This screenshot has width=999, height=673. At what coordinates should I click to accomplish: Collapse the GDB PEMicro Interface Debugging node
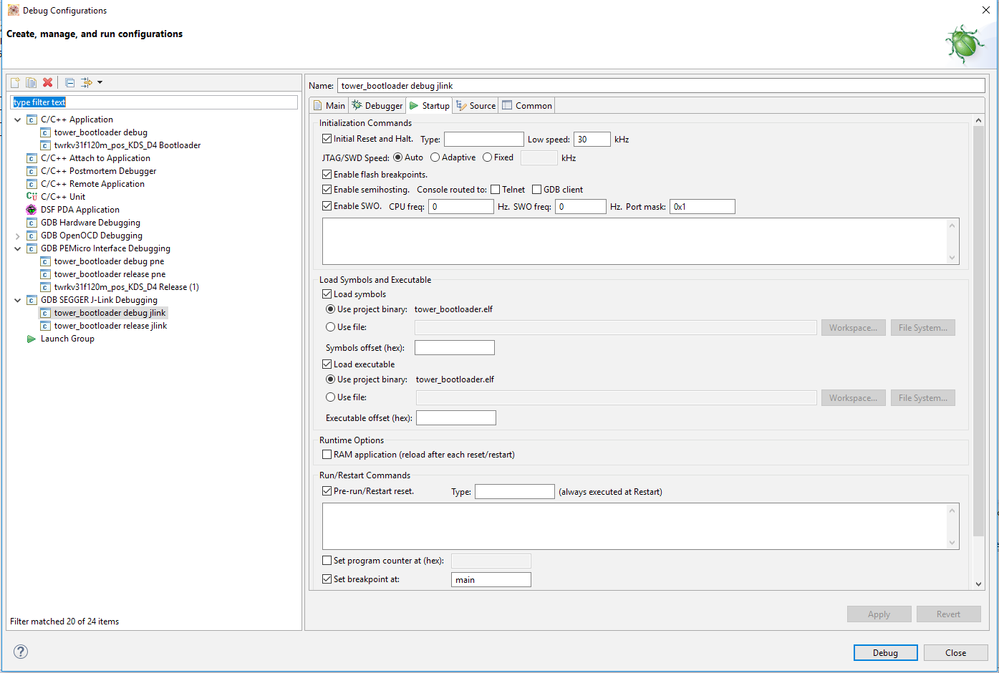pos(17,249)
